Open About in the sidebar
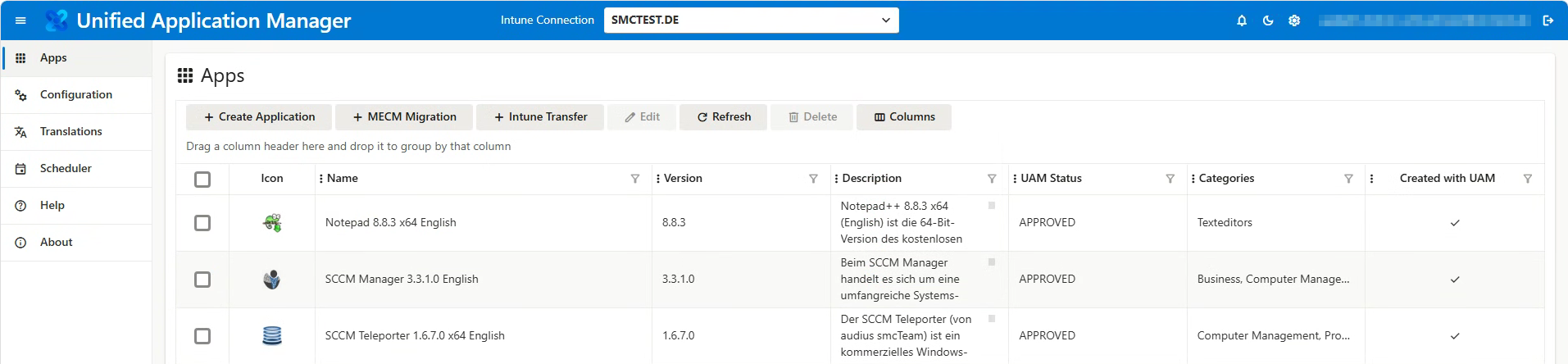1568x364 pixels. coord(76,243)
